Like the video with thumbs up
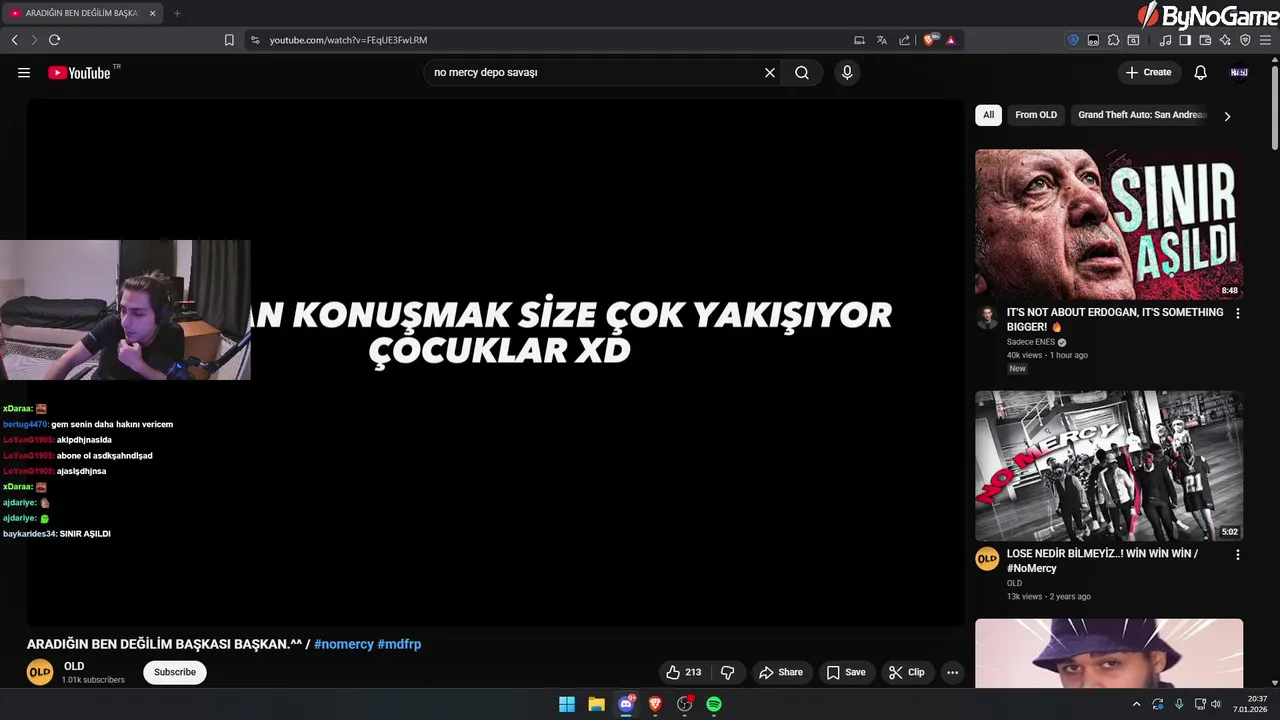 tap(683, 672)
